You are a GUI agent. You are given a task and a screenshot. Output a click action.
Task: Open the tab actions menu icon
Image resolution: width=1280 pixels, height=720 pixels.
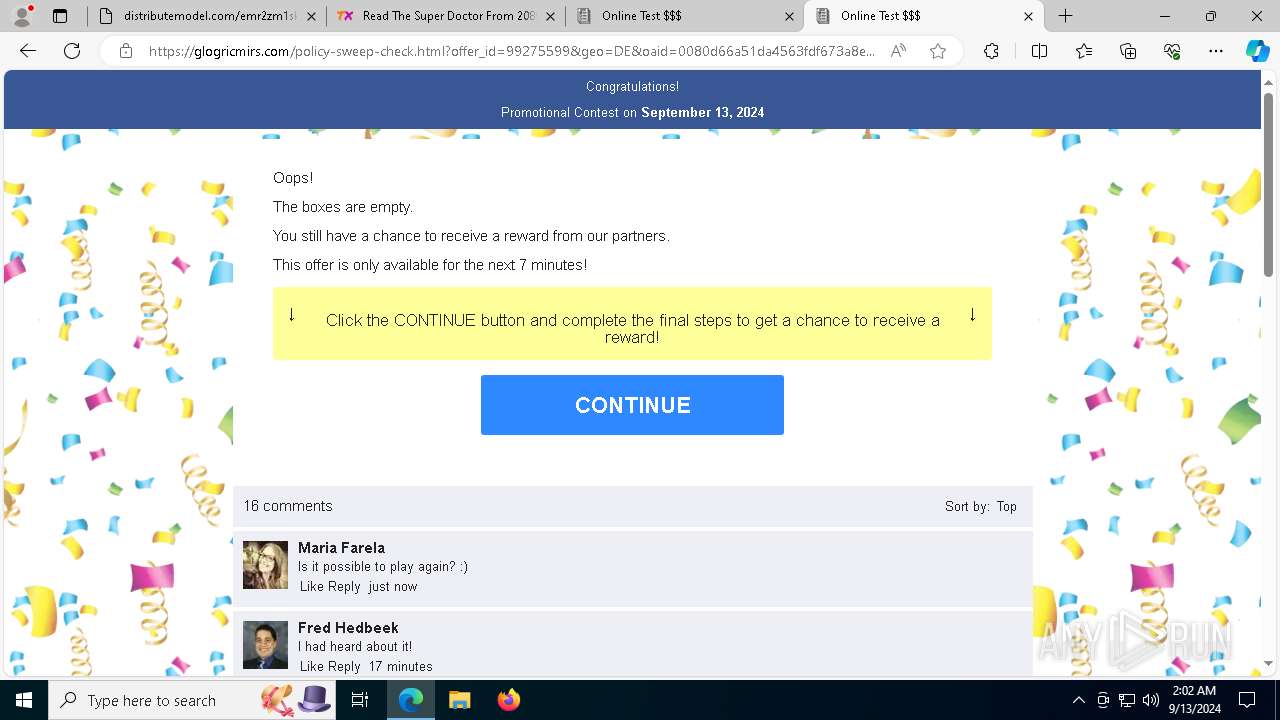pos(60,16)
